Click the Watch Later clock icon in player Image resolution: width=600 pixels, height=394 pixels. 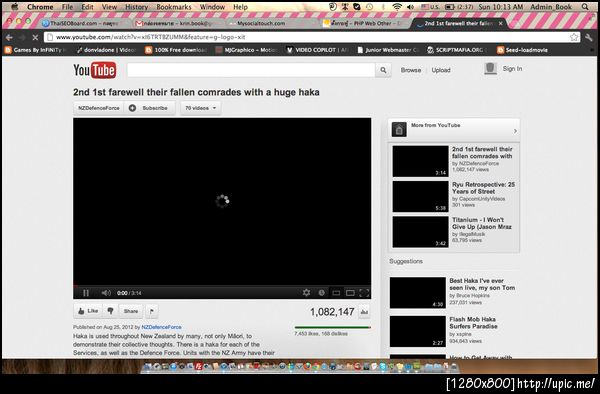point(321,293)
